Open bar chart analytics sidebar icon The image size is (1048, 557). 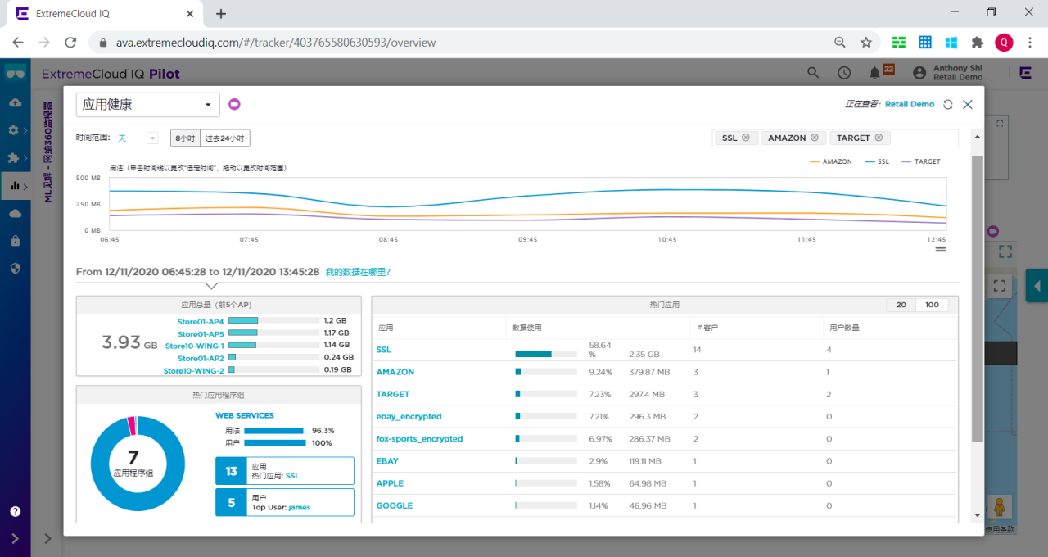tap(15, 186)
